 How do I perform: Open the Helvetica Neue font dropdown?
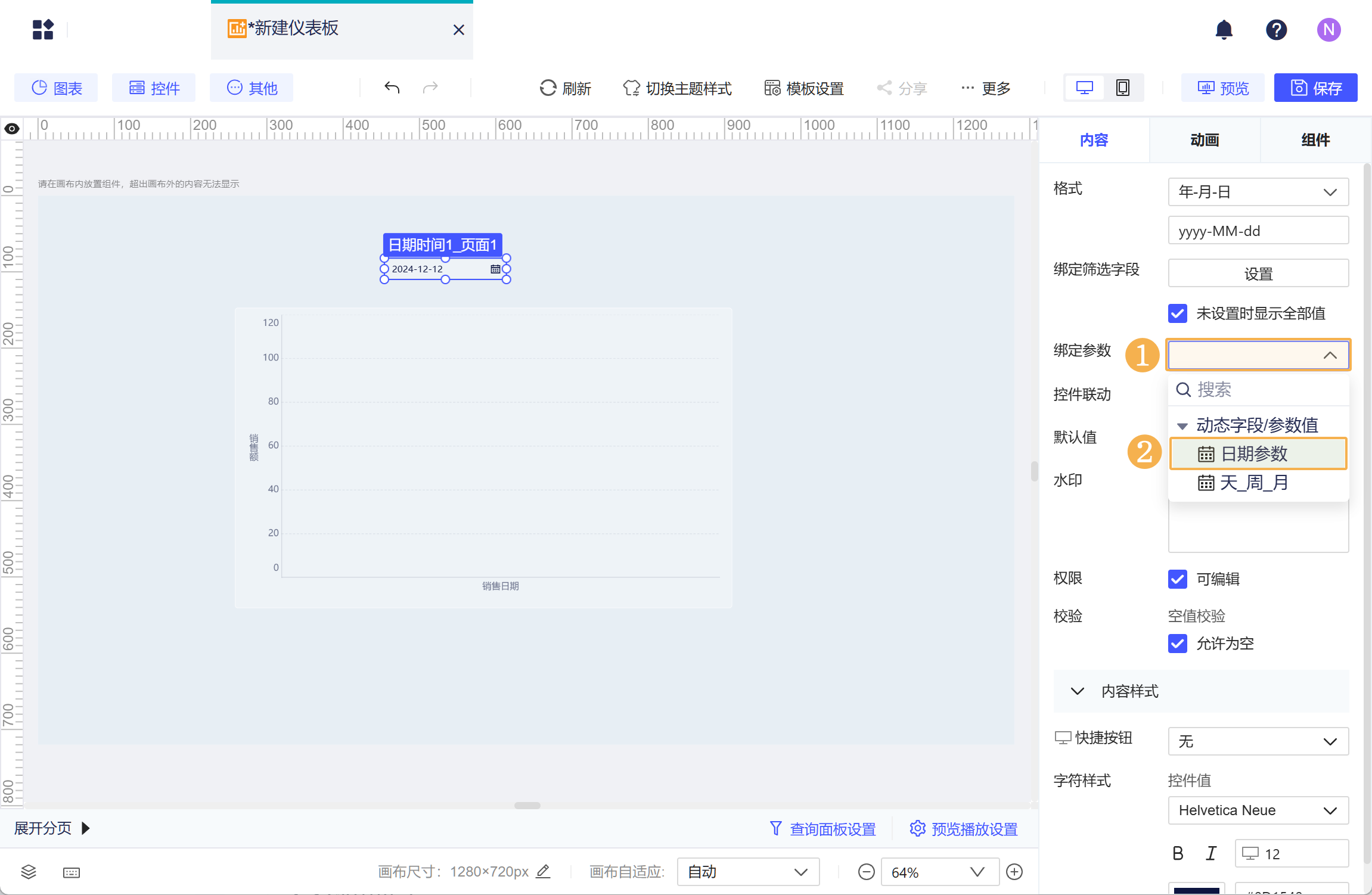(x=1258, y=810)
